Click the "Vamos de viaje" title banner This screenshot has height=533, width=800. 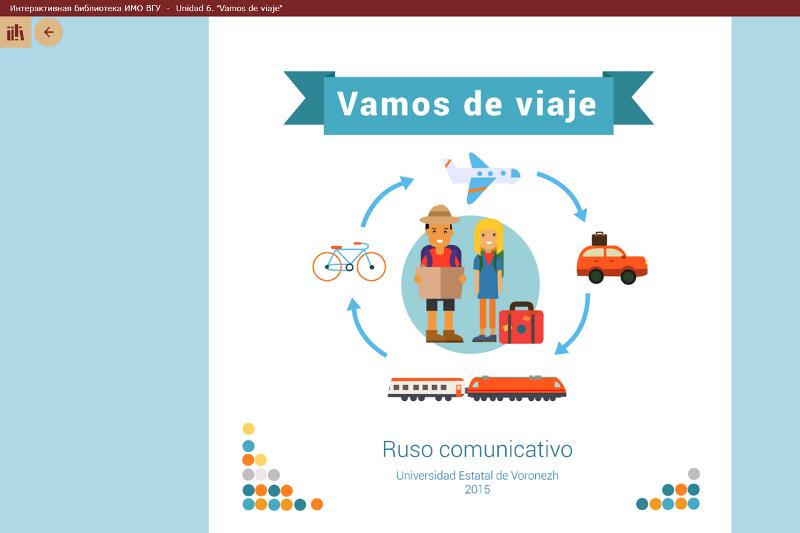pyautogui.click(x=468, y=103)
